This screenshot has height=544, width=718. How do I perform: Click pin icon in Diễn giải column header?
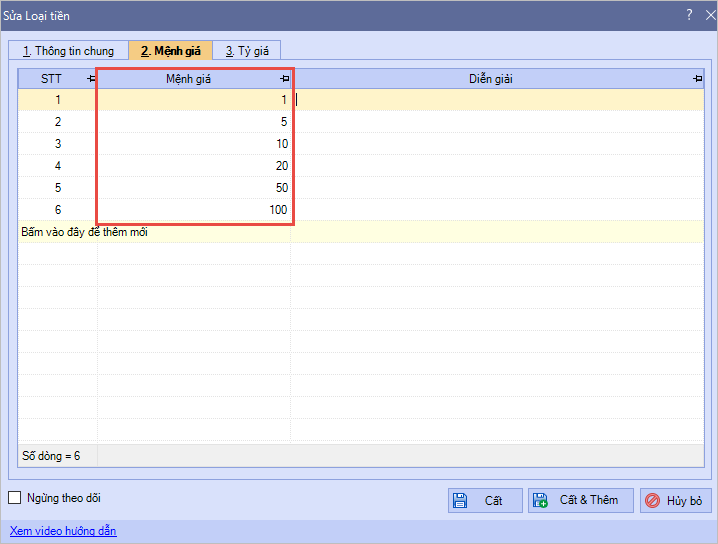696,79
